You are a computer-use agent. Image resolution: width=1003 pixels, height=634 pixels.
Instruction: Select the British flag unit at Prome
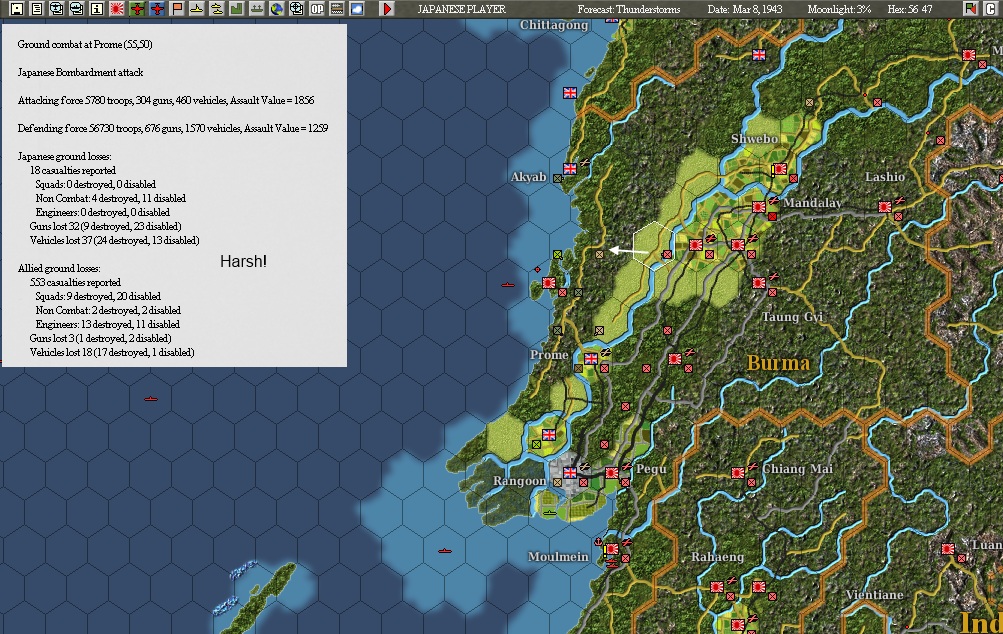pos(591,358)
